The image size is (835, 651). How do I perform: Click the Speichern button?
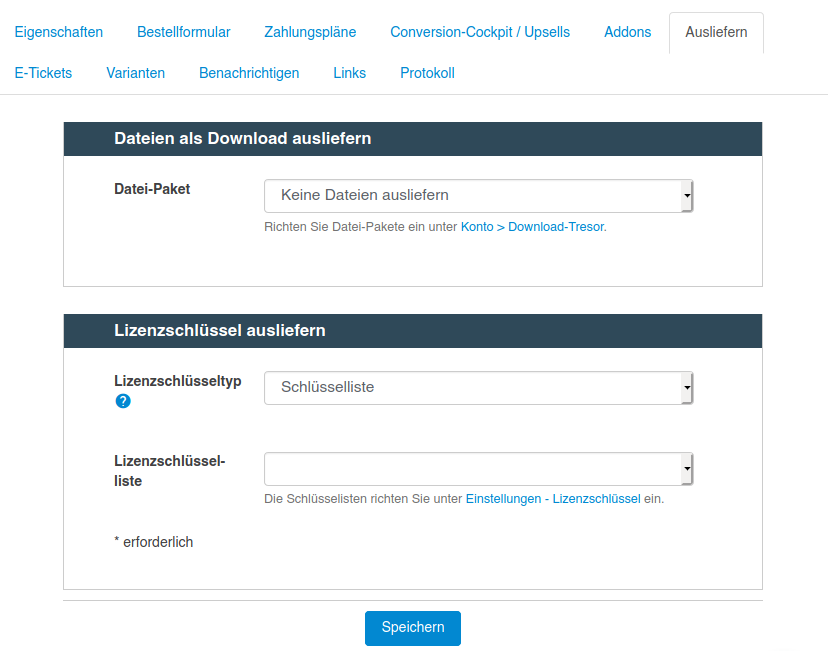(413, 628)
